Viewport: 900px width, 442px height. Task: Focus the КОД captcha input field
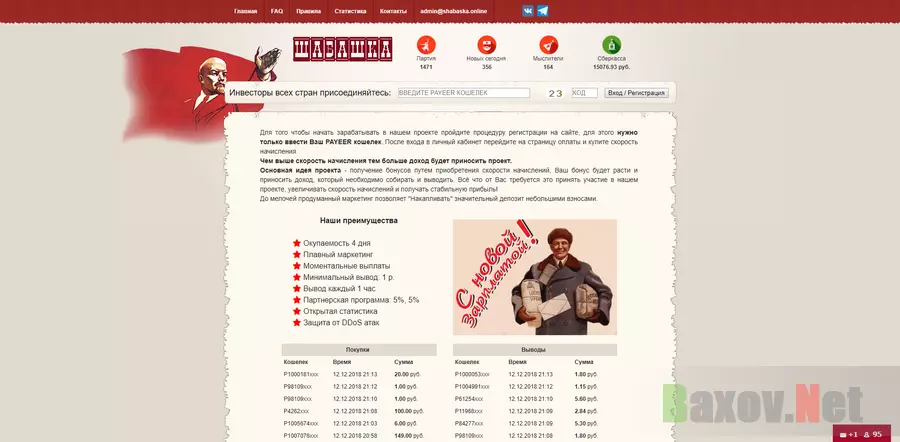tap(585, 93)
